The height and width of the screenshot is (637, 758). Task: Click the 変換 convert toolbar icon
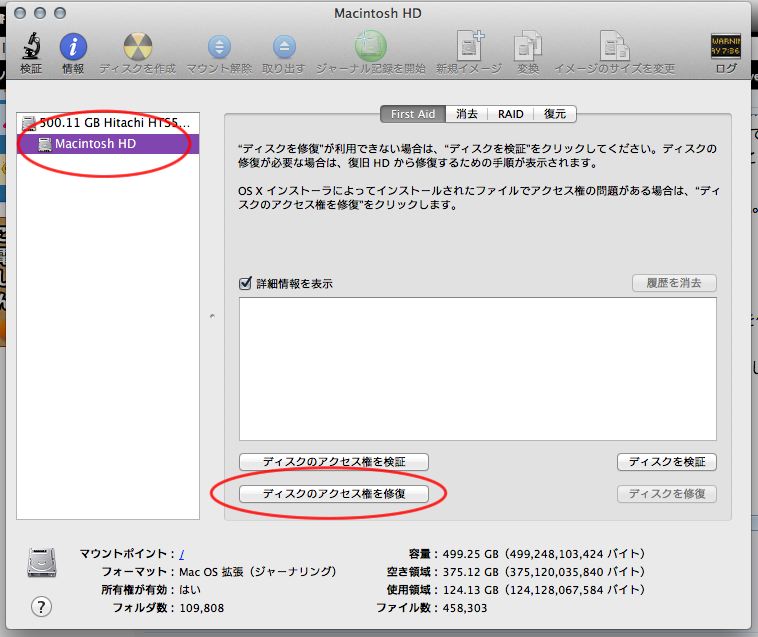coord(528,46)
